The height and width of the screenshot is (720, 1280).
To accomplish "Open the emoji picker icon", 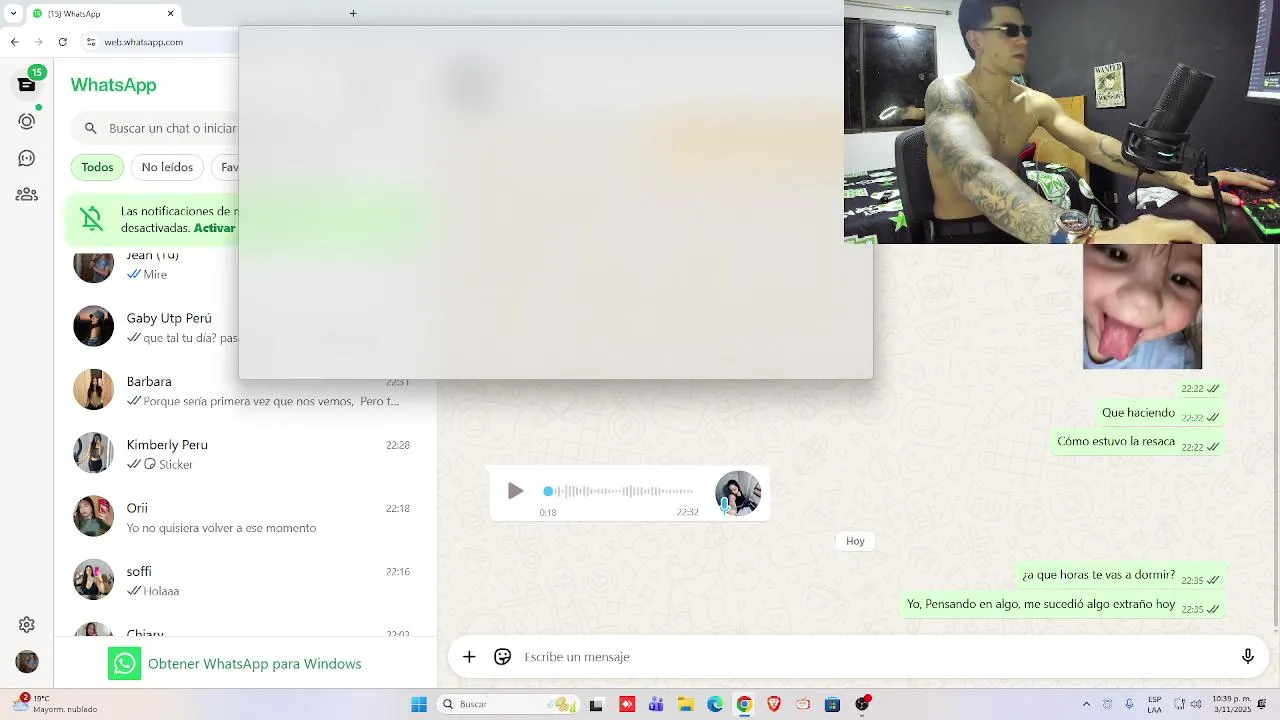I will click(x=503, y=657).
